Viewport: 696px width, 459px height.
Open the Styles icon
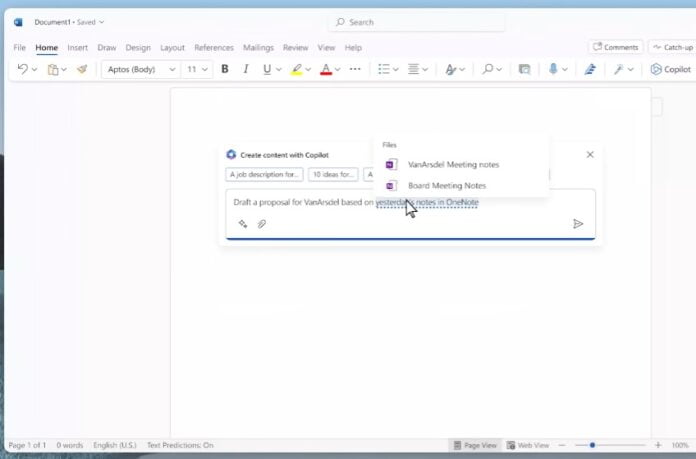(x=451, y=69)
